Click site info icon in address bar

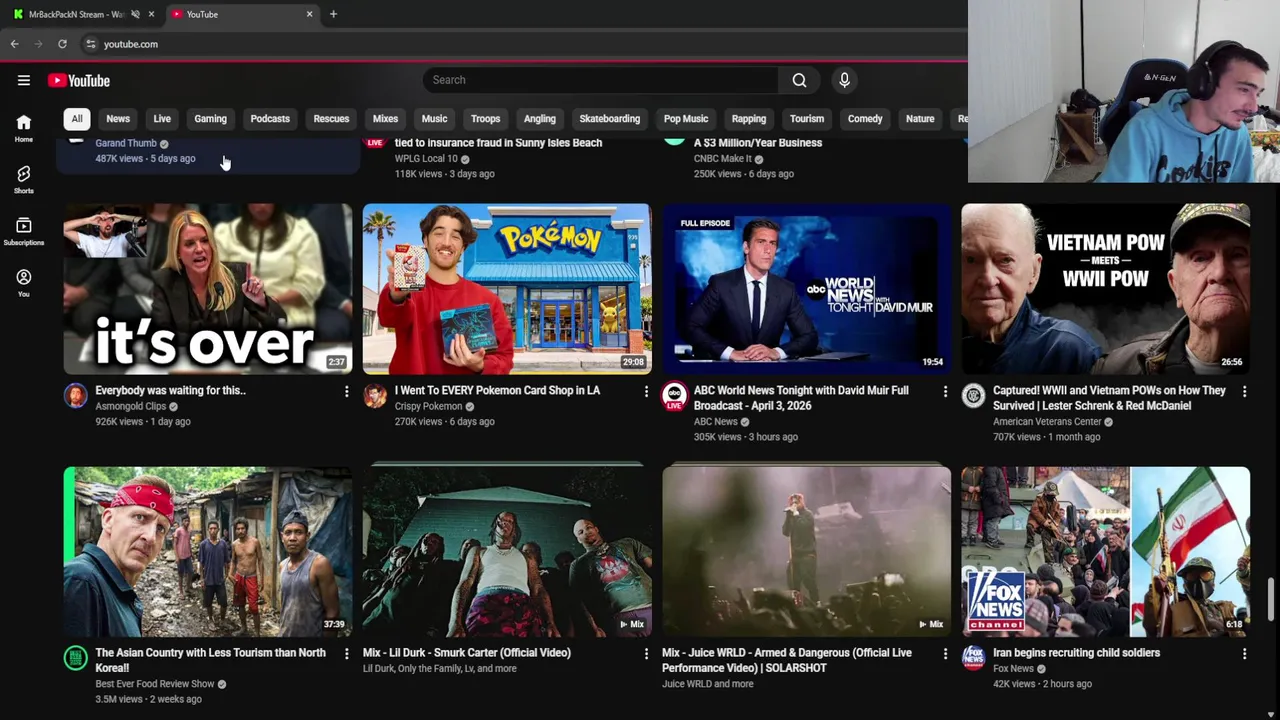click(90, 44)
